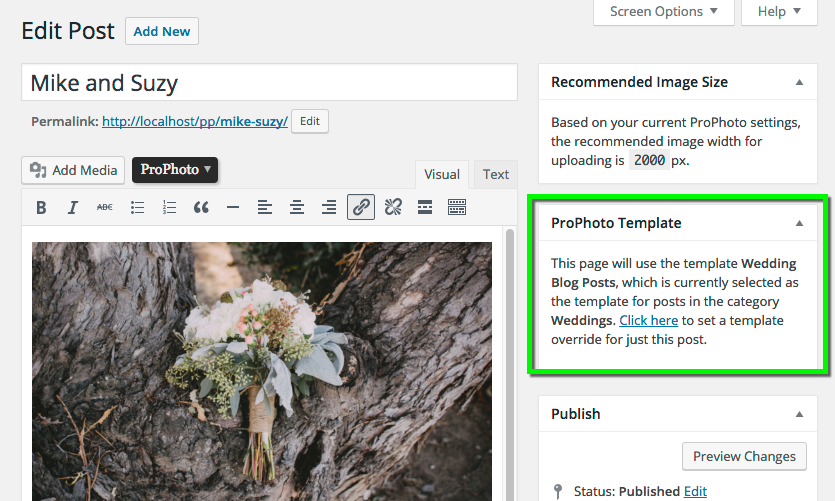Toggle italic formatting in editor toolbar
Viewport: 835px width, 501px height.
pos(73,207)
